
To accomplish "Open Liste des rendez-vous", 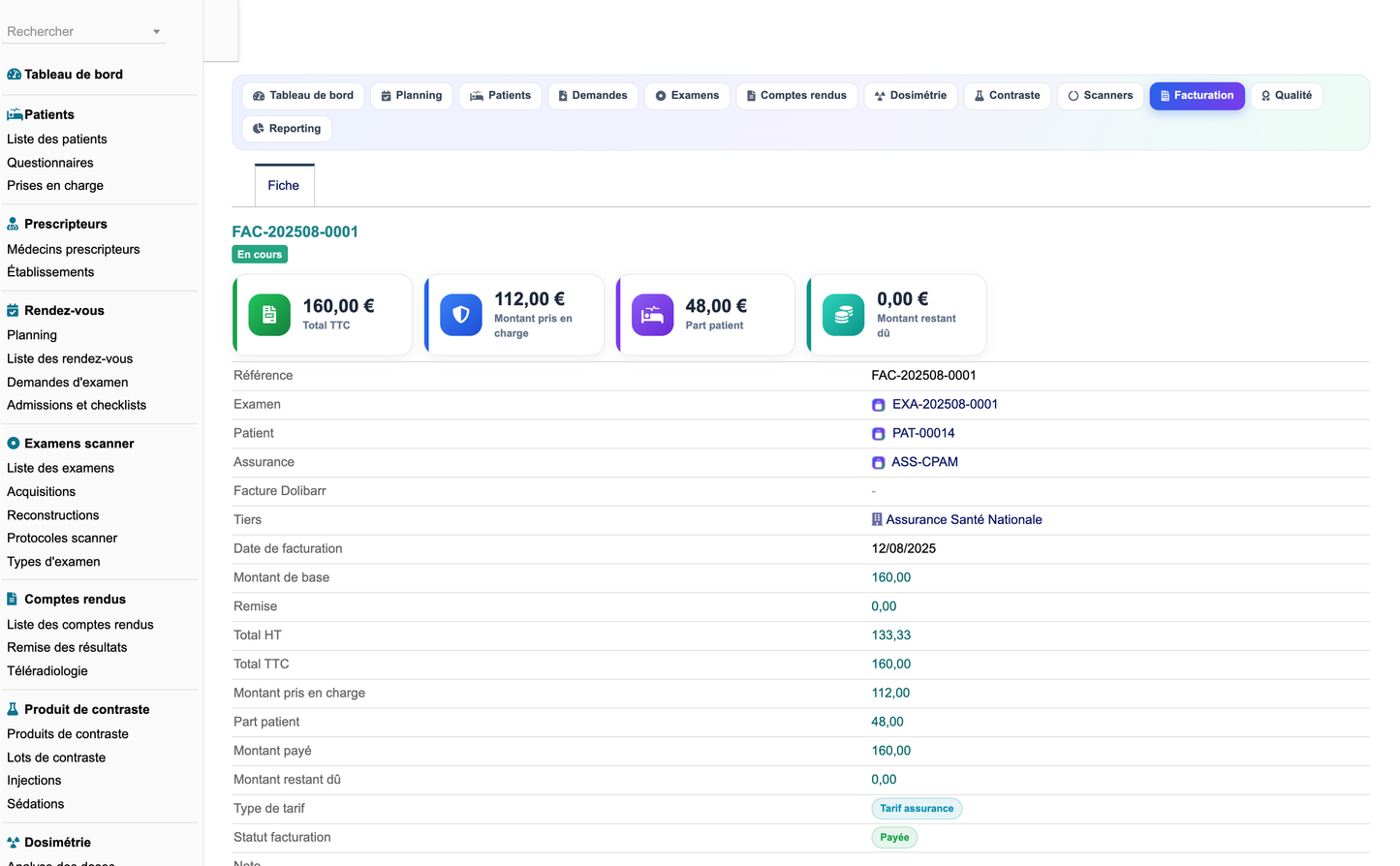I will point(70,358).
